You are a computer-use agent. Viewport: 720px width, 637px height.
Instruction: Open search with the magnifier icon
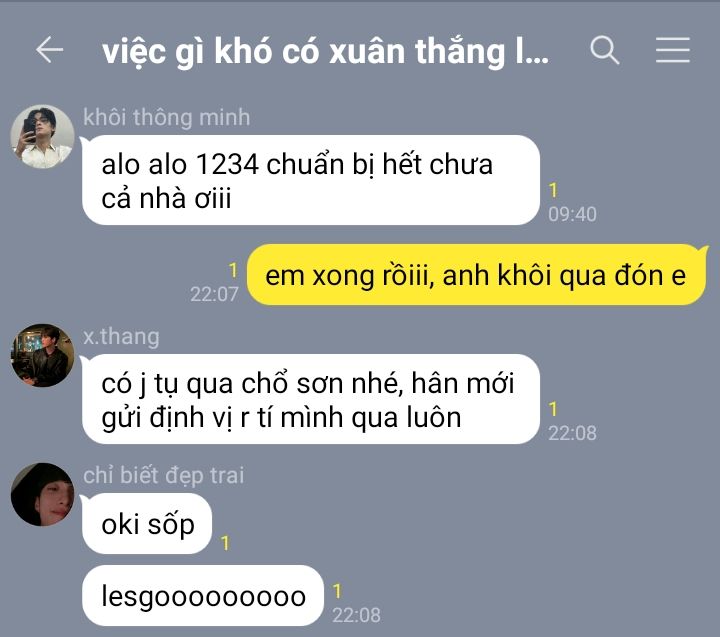pos(604,50)
